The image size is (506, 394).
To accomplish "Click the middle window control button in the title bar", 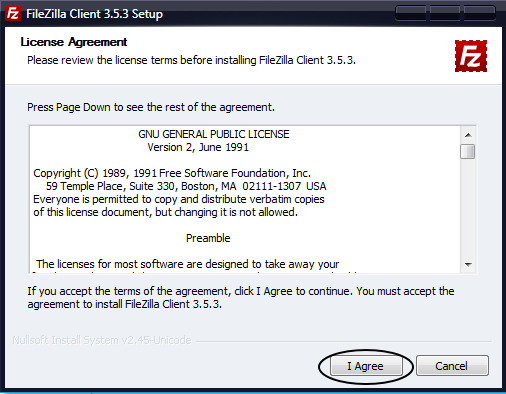I will tap(445, 13).
